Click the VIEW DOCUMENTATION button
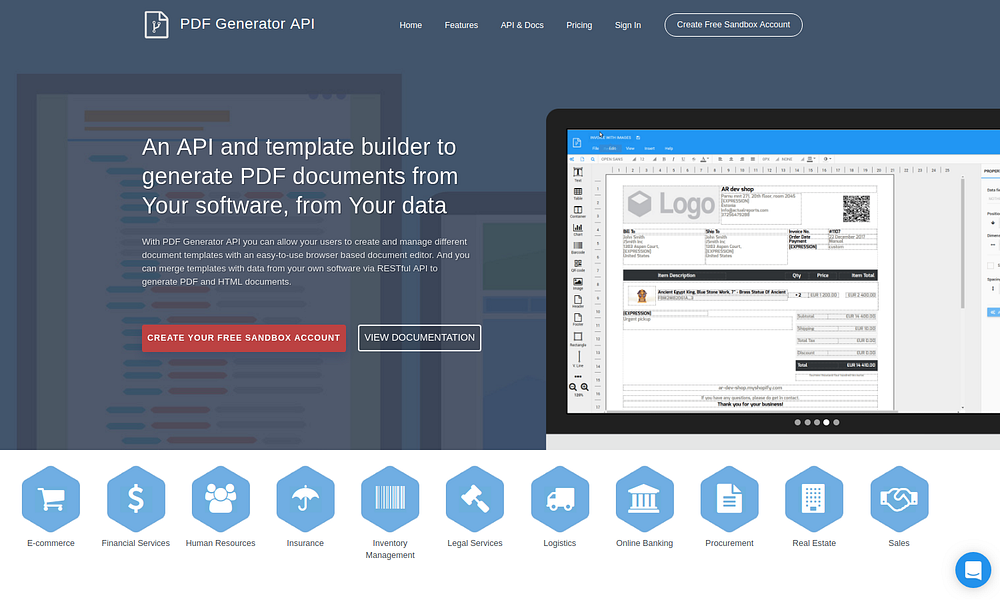This screenshot has width=1000, height=600. click(x=419, y=338)
